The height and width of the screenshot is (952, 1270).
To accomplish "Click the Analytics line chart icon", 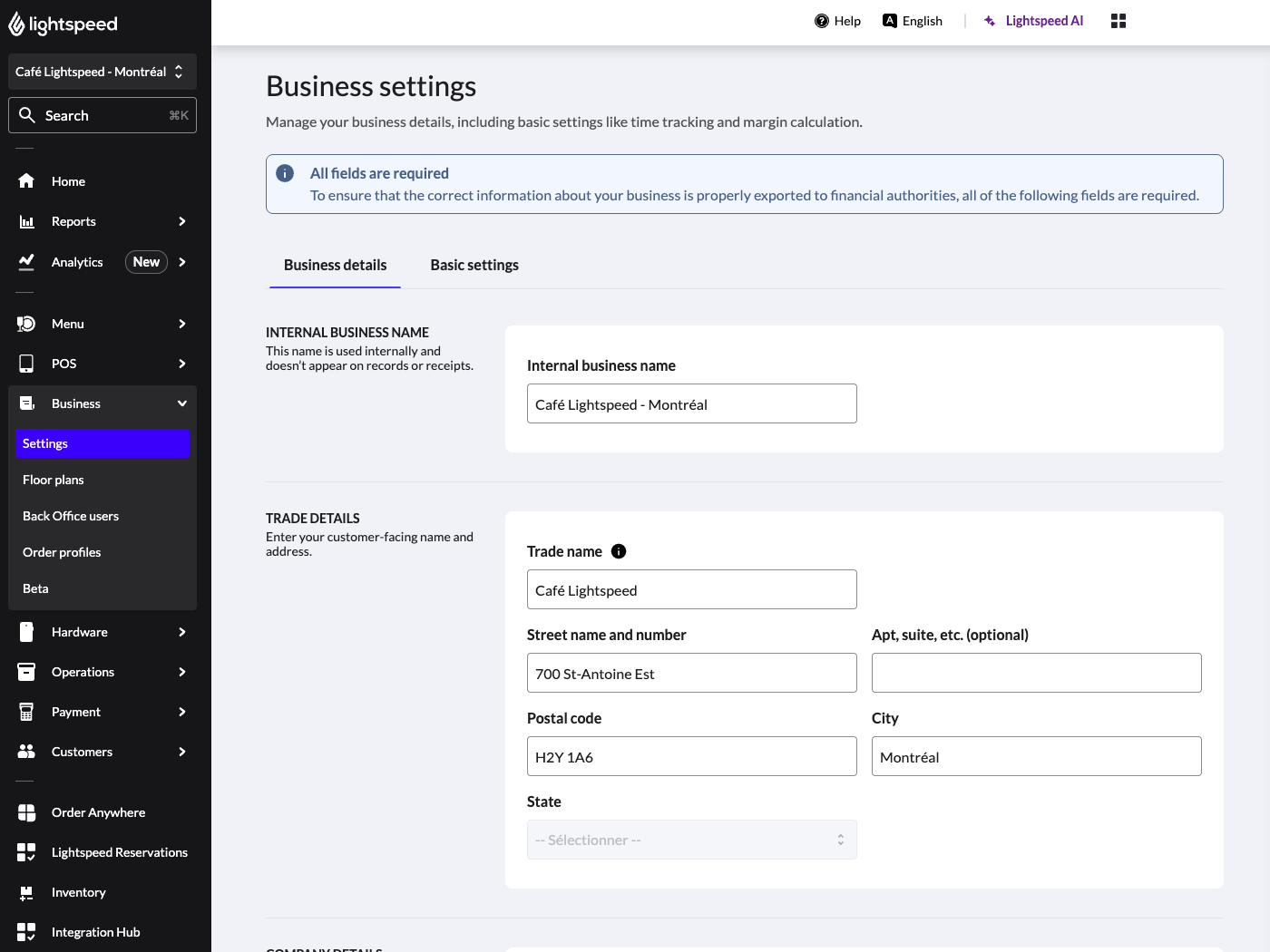I will coord(26,262).
